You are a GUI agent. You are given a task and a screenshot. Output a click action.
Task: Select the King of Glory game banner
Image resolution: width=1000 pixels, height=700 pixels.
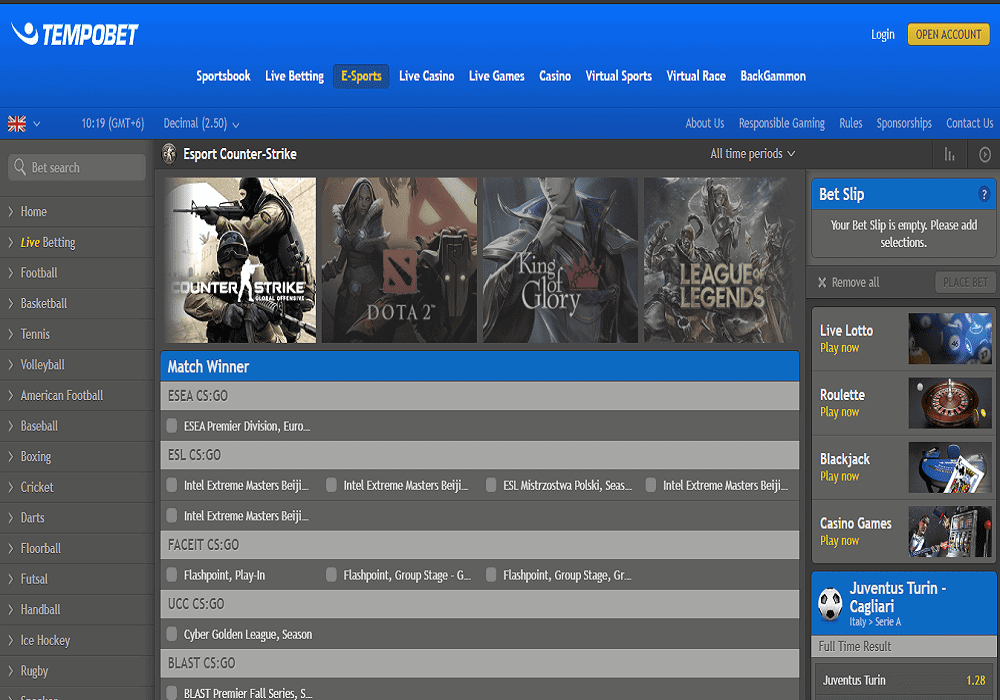[x=560, y=260]
